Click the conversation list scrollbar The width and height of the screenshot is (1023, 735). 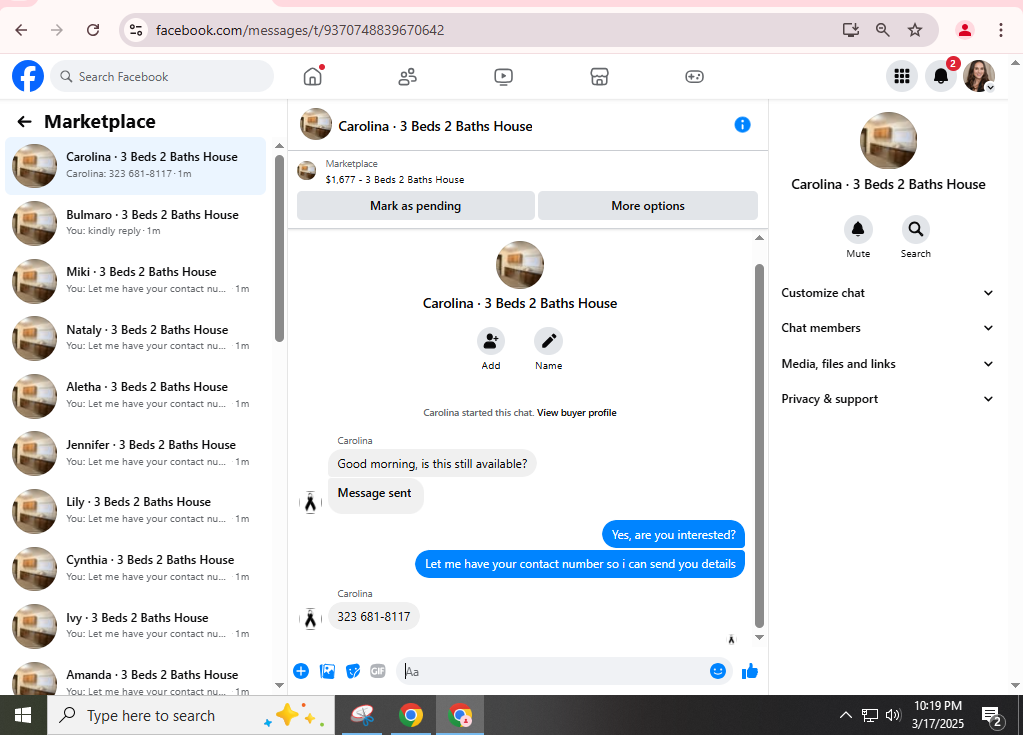coord(279,248)
